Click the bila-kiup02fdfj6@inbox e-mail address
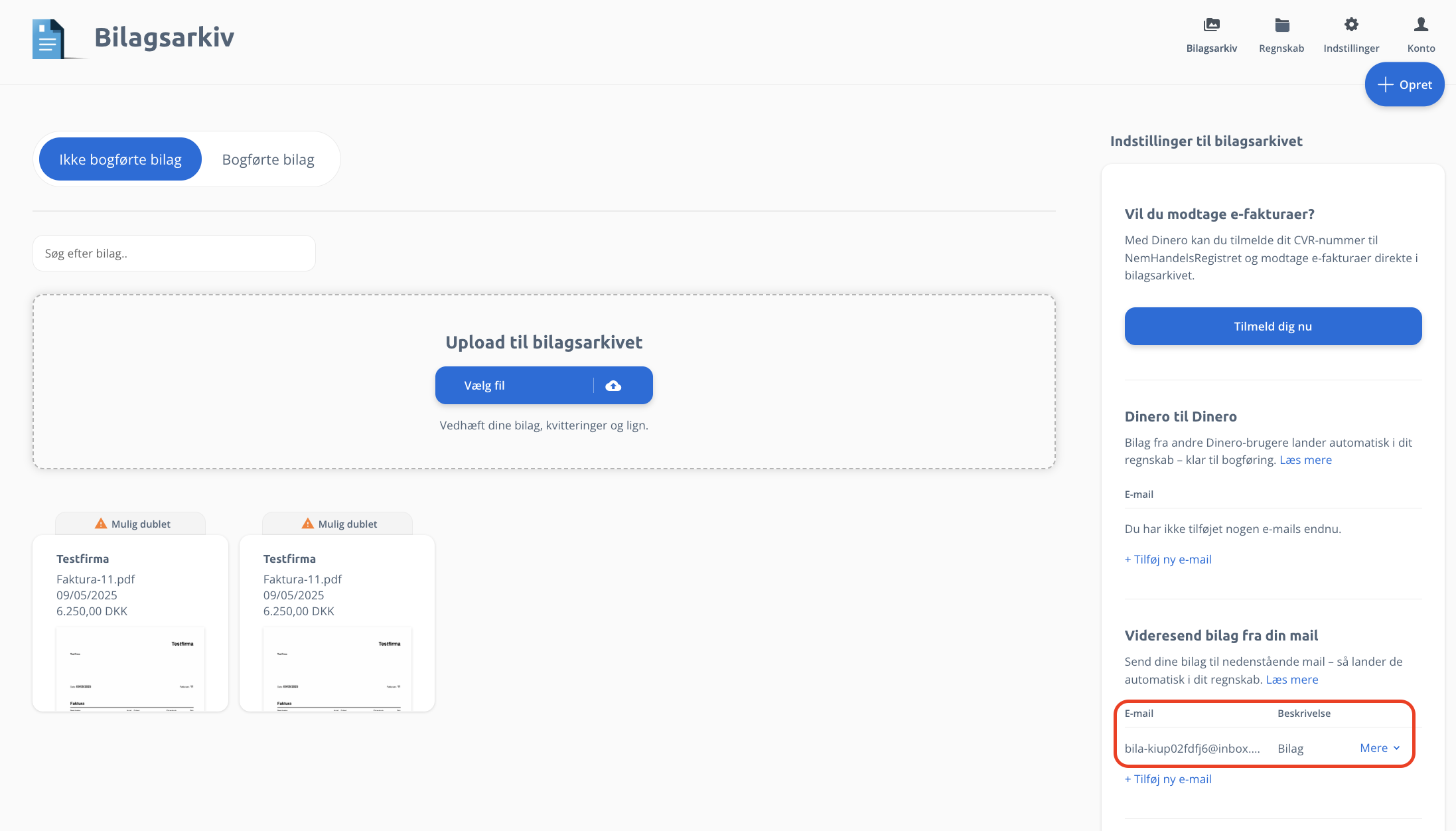The image size is (1456, 831). [x=1192, y=749]
